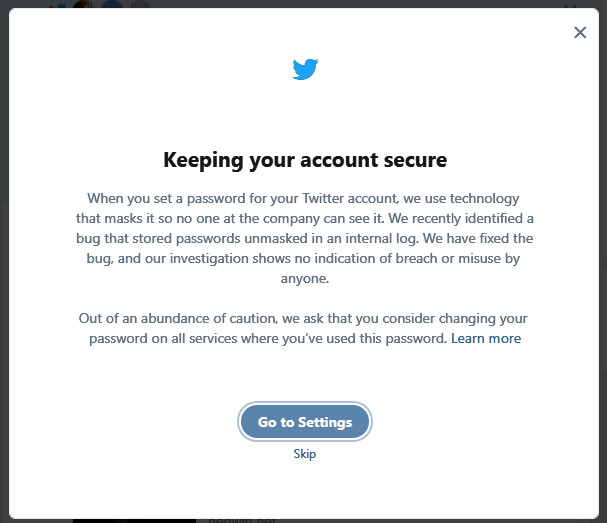
Task: Click the blue Twitter bird logo
Action: click(305, 69)
